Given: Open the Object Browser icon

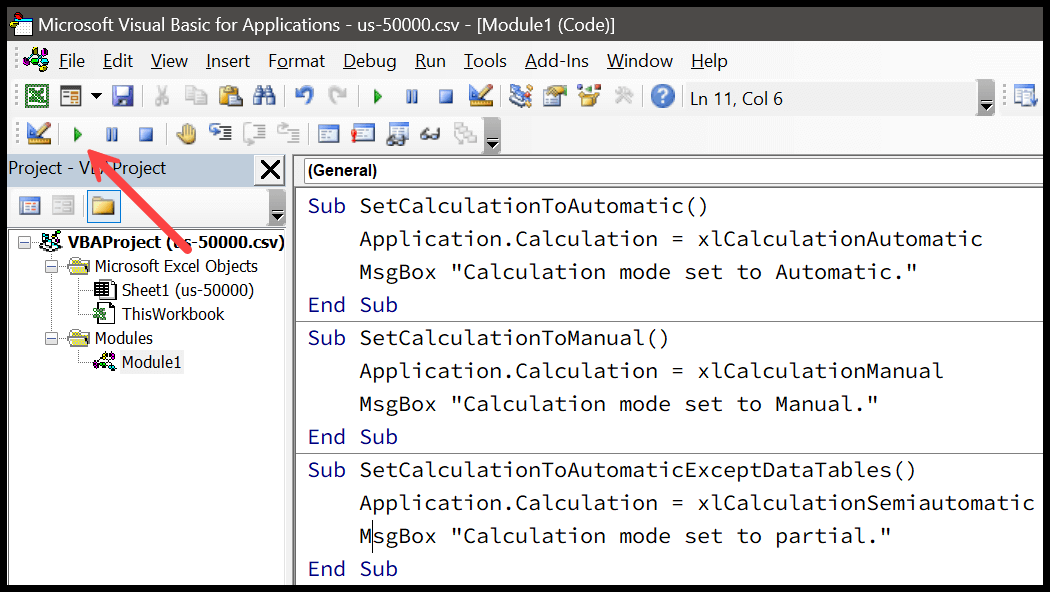Looking at the screenshot, I should [589, 96].
